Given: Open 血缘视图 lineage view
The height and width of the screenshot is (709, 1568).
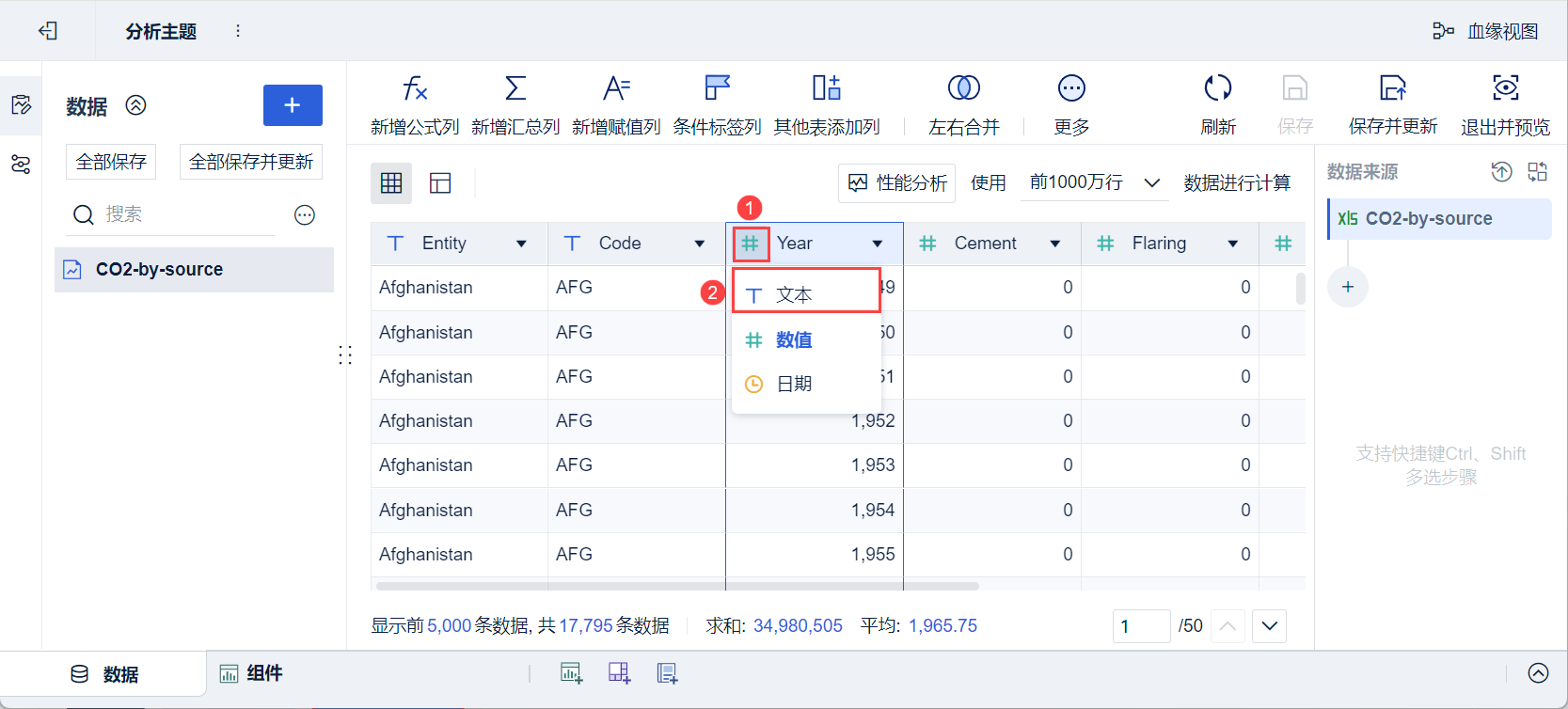Looking at the screenshot, I should point(1486,31).
